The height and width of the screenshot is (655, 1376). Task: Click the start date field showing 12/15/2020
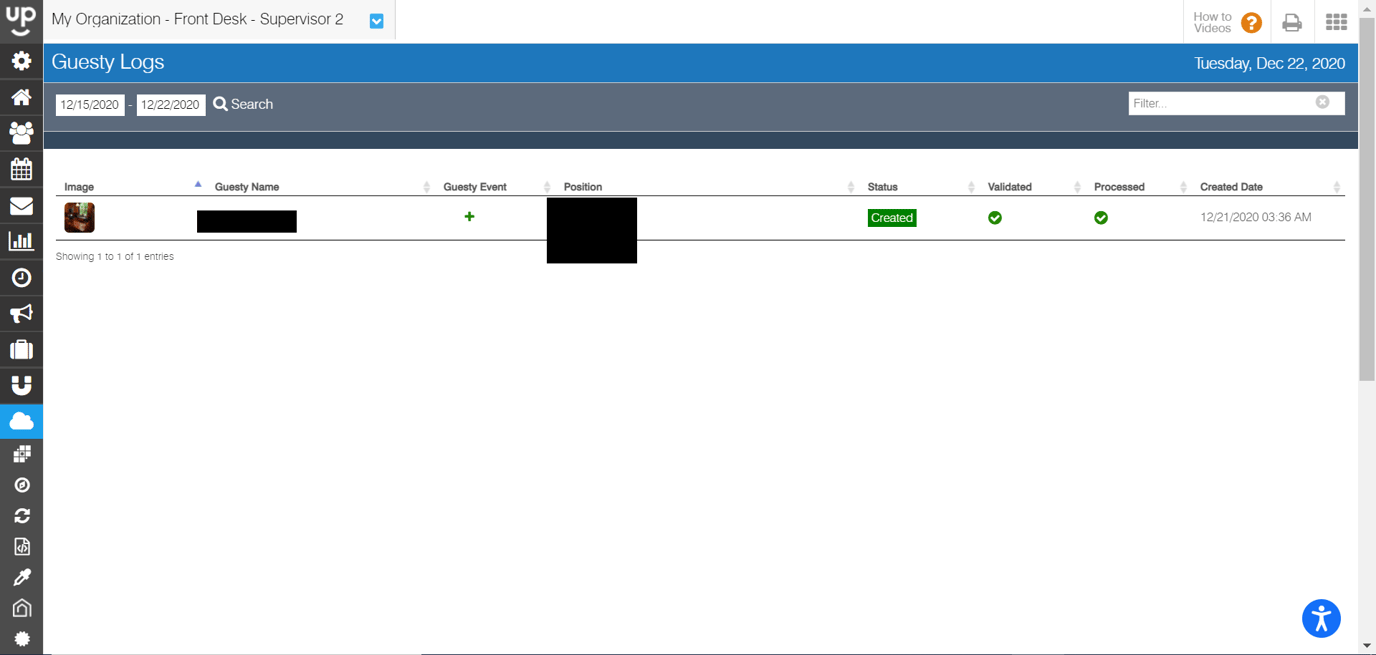89,104
